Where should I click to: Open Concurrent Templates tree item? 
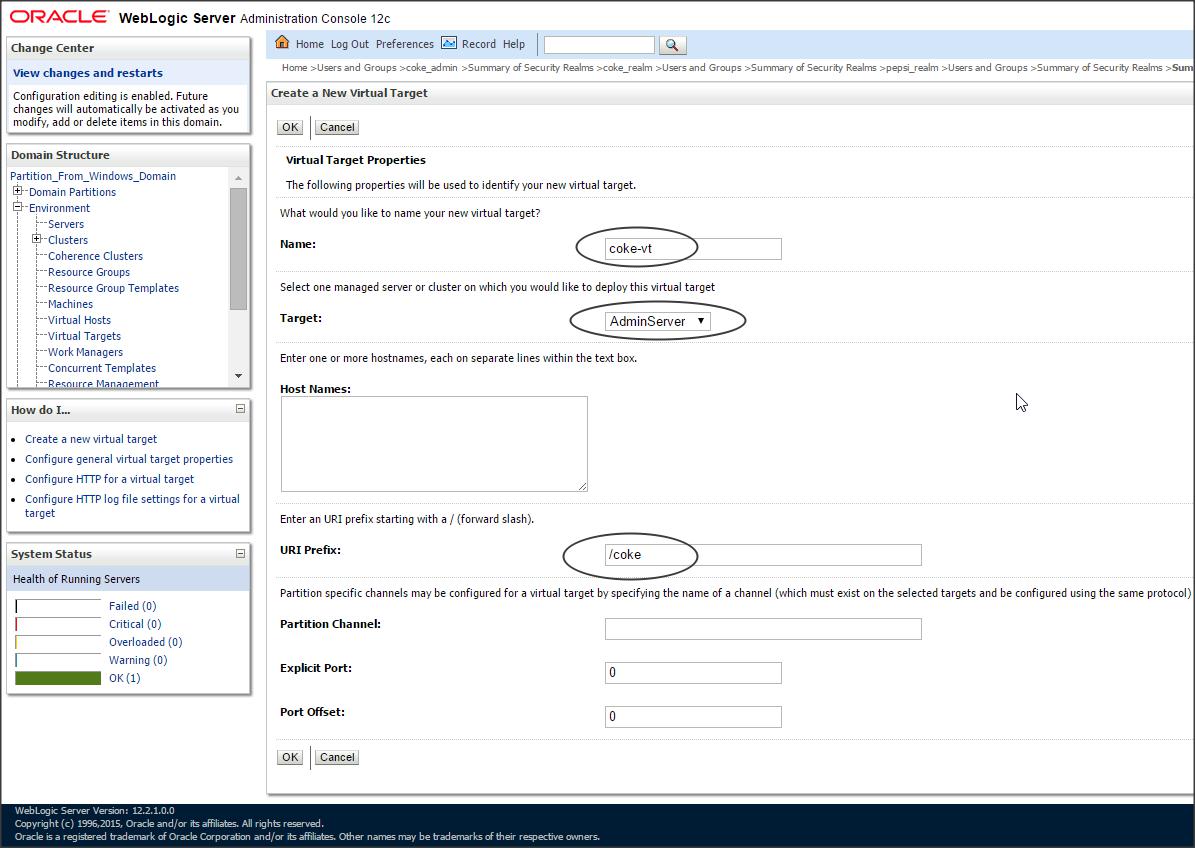[x=102, y=368]
